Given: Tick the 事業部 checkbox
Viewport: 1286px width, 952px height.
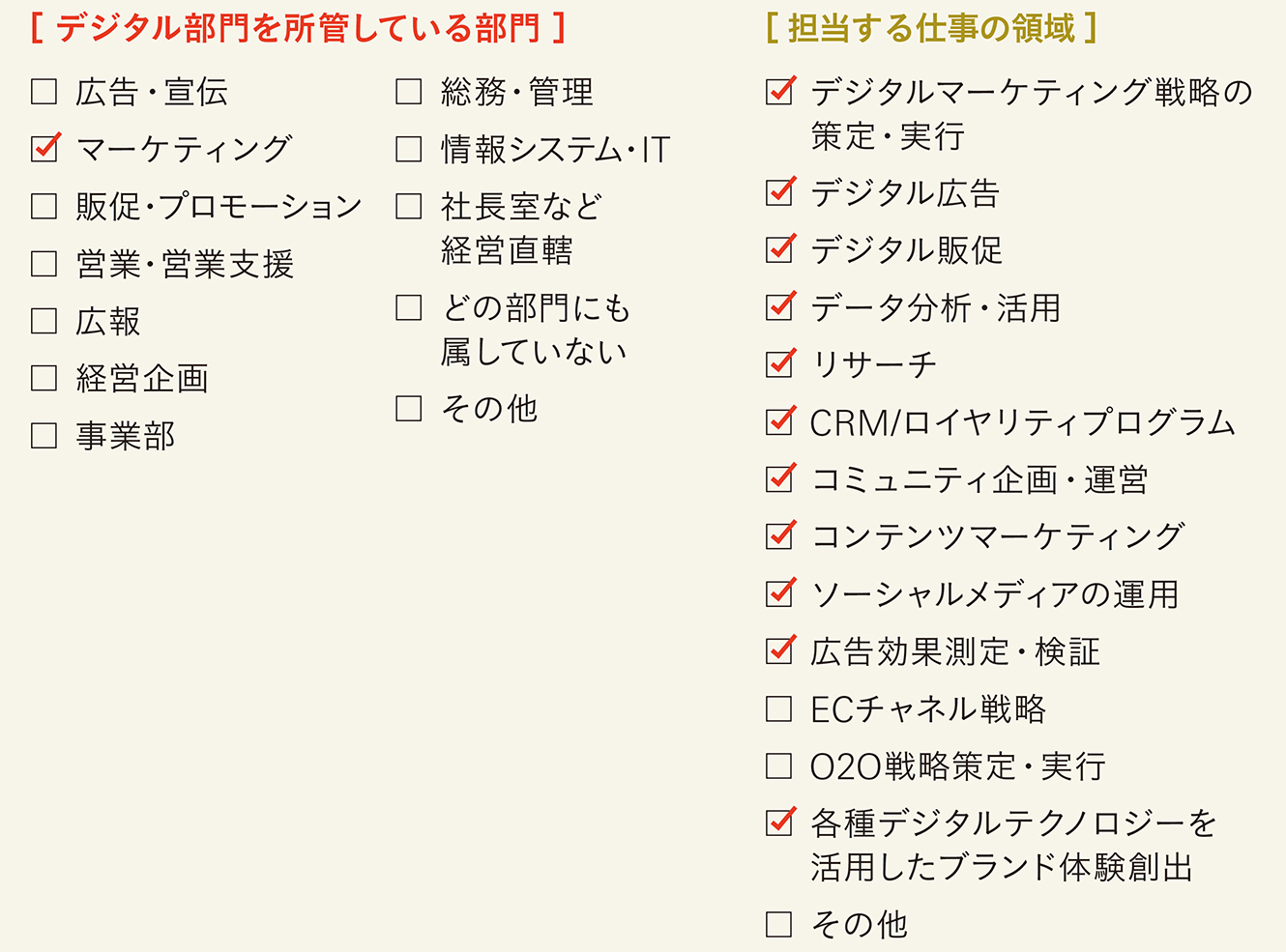Looking at the screenshot, I should tap(44, 435).
